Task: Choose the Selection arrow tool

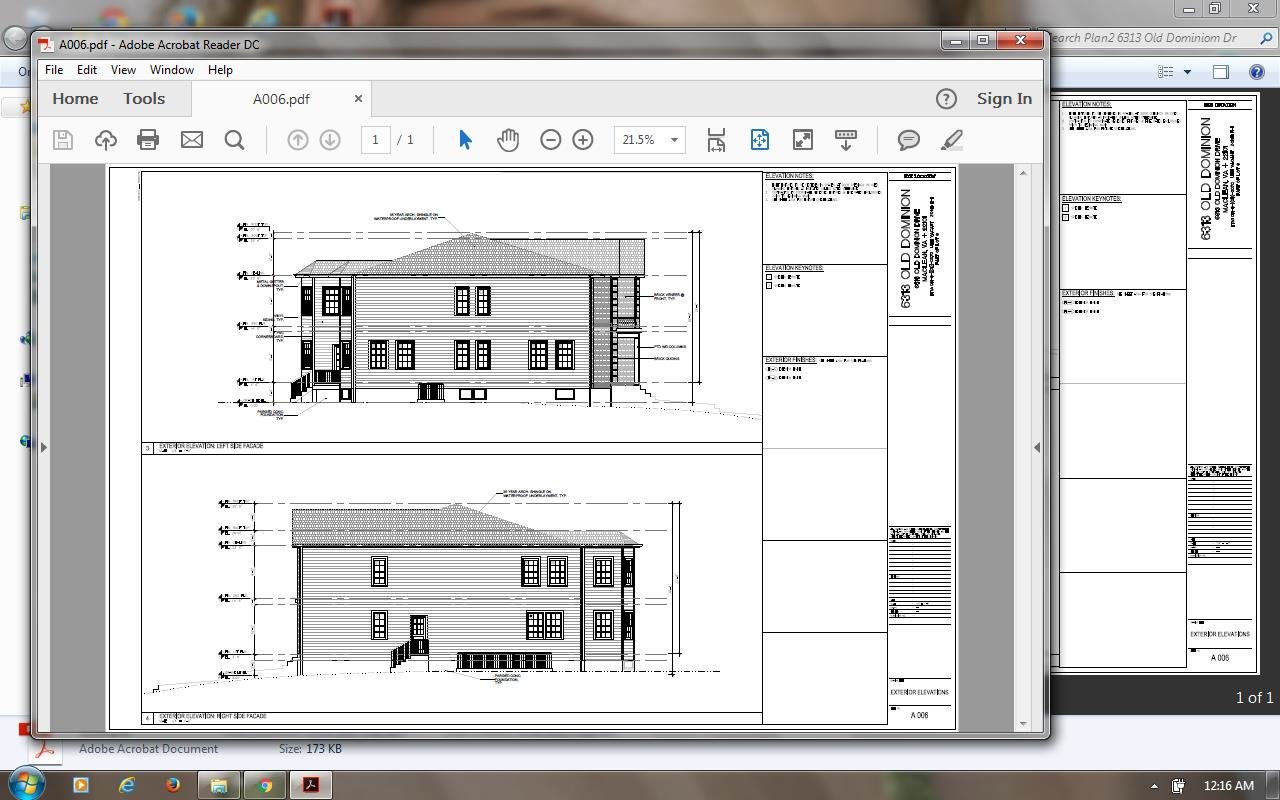Action: click(465, 140)
